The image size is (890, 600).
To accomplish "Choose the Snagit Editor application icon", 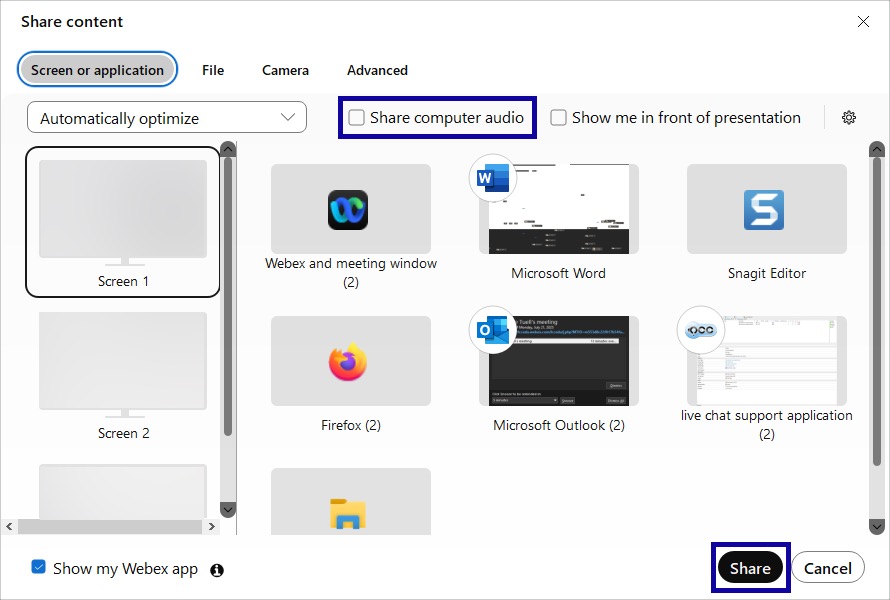I will pyautogui.click(x=764, y=209).
